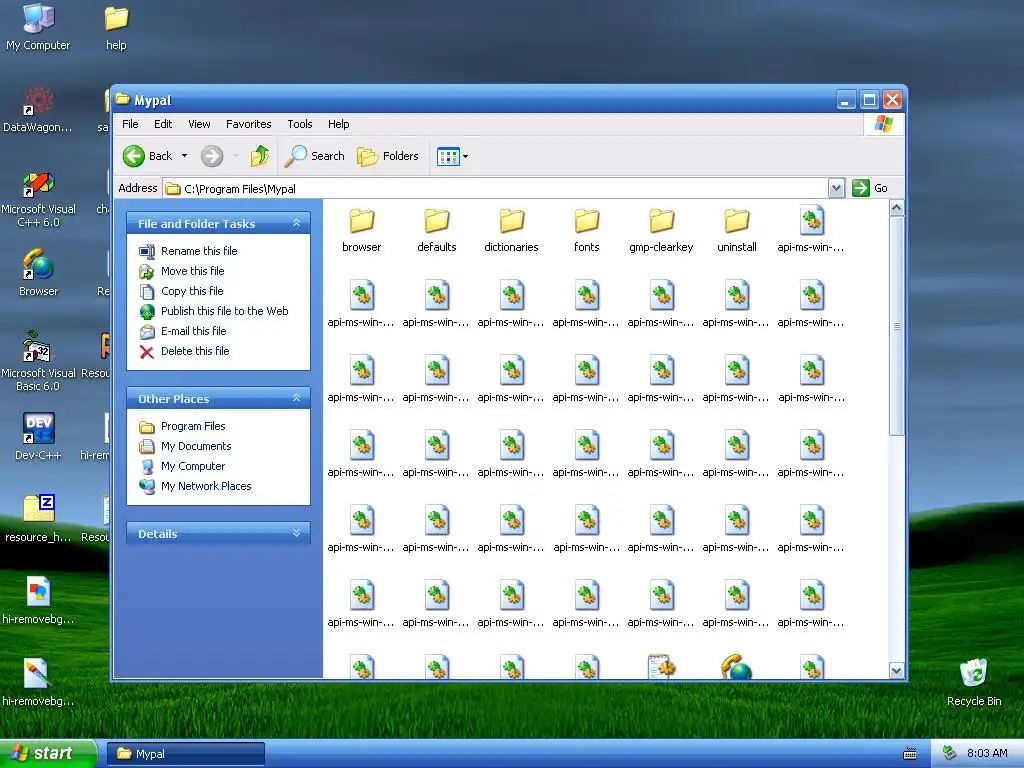Open the Search pane

pos(315,156)
